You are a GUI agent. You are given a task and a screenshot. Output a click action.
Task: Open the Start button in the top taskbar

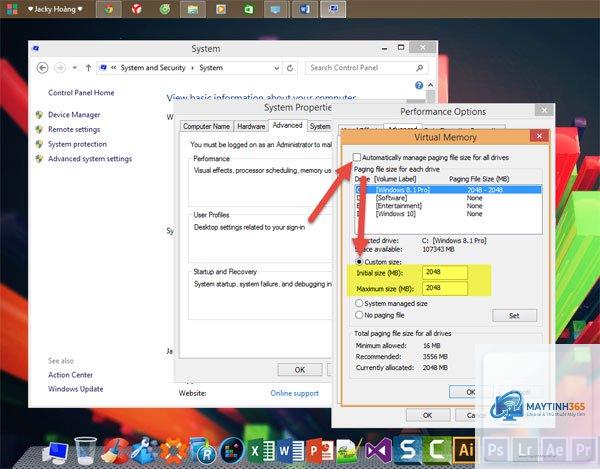tap(12, 9)
